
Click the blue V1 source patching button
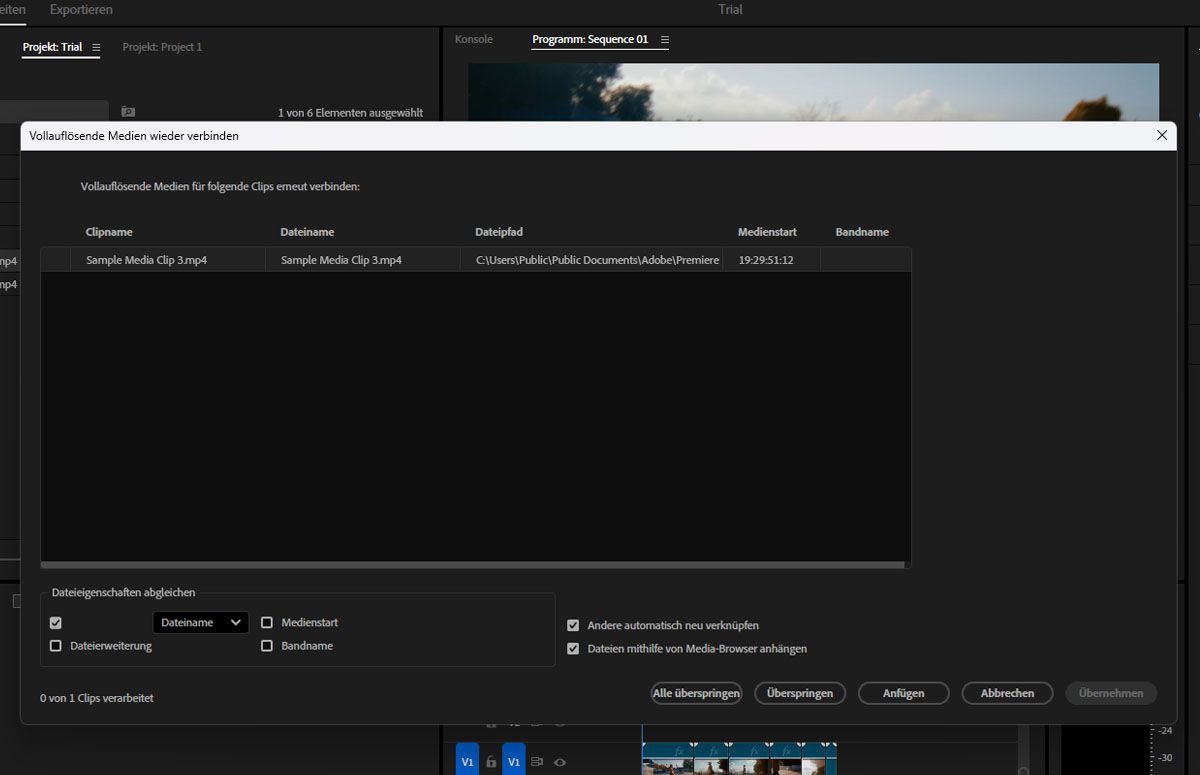coord(467,761)
